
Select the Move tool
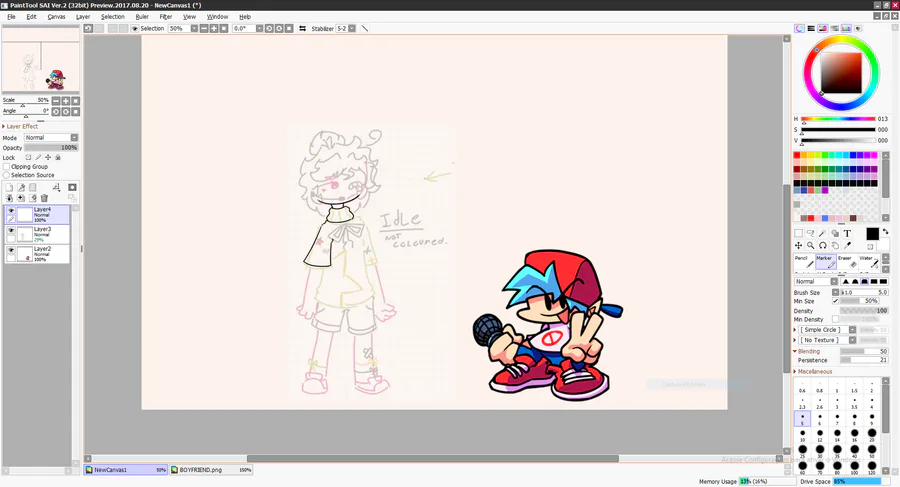798,245
